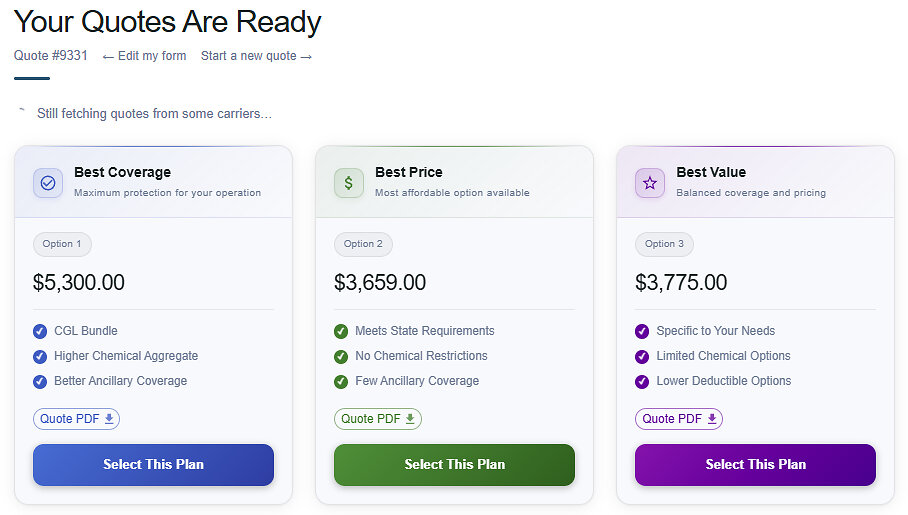Click the checkmark beside Specific to Your Needs
Screen dimensions: 908x515
click(642, 331)
